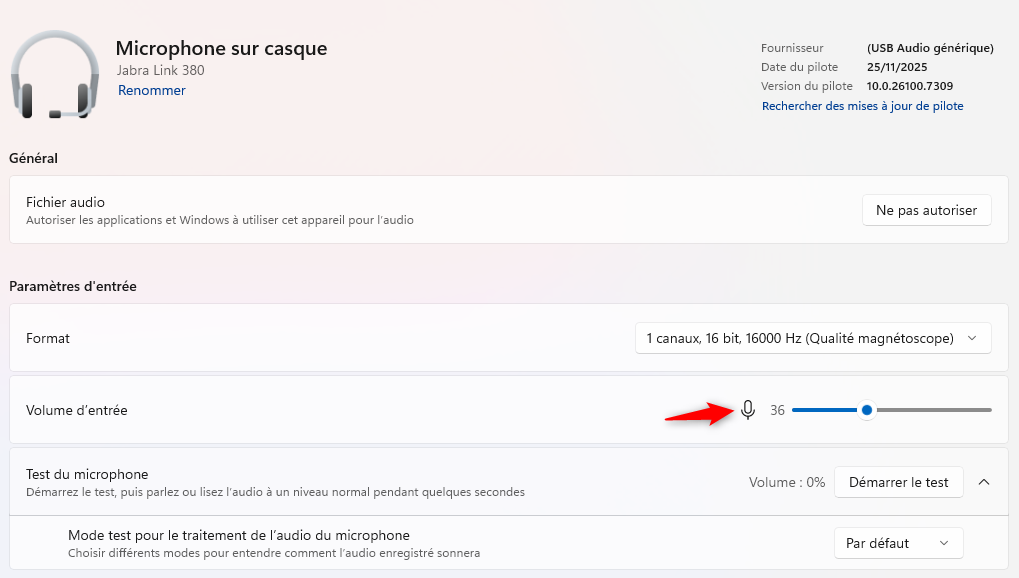Viewport: 1019px width, 578px height.
Task: Click the Mode test pour le traitement label
Action: [238, 535]
